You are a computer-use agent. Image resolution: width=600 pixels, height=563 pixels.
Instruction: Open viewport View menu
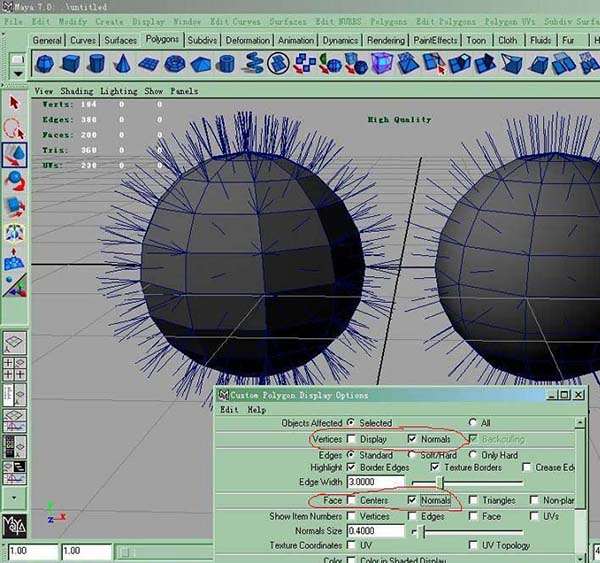[44, 91]
